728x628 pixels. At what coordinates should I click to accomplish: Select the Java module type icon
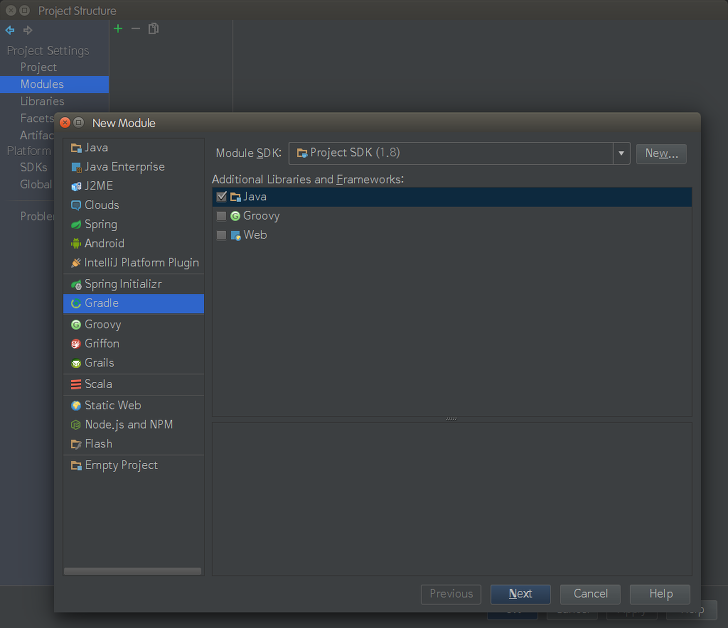76,148
